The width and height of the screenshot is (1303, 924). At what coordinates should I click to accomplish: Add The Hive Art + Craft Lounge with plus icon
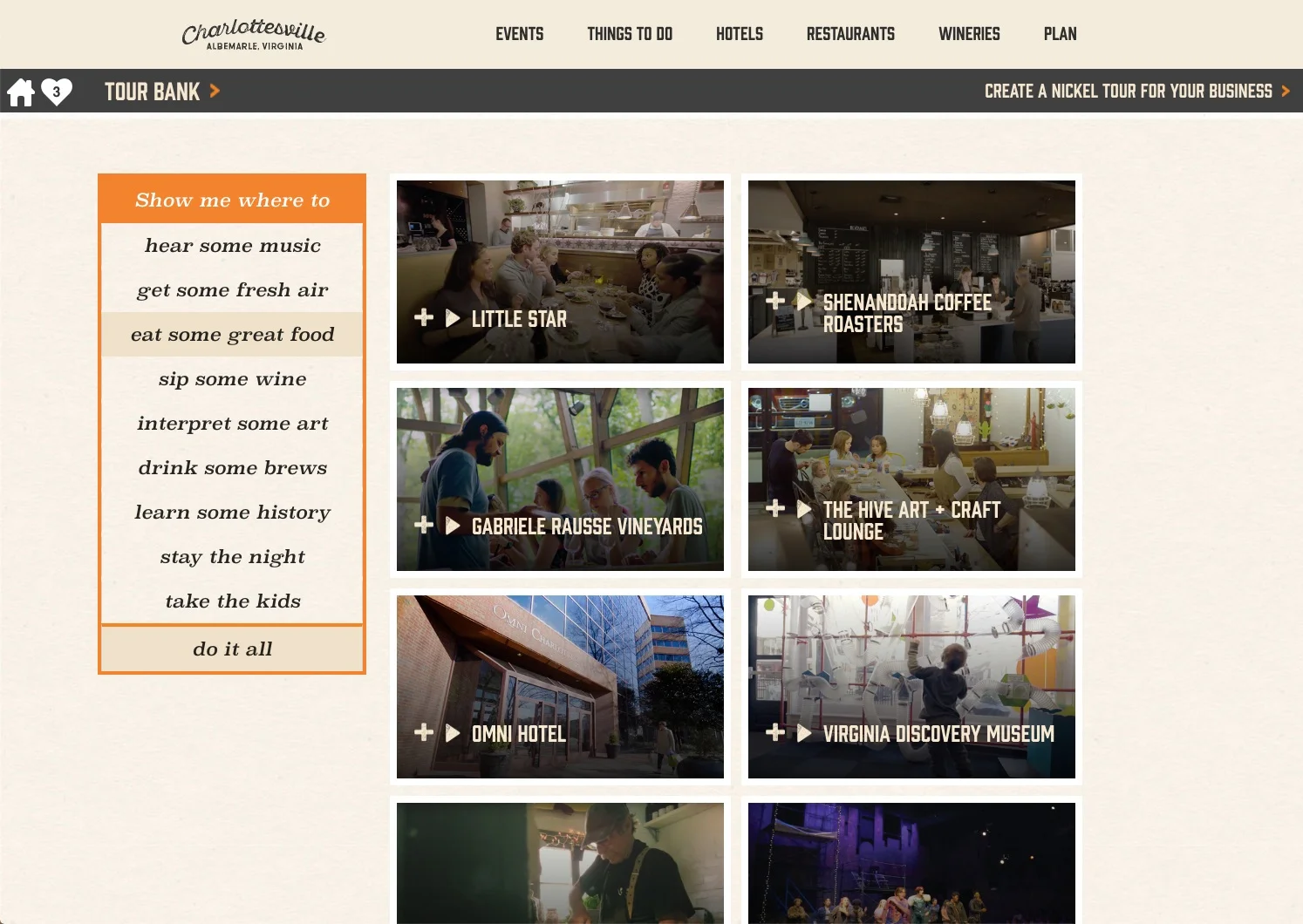[x=775, y=508]
